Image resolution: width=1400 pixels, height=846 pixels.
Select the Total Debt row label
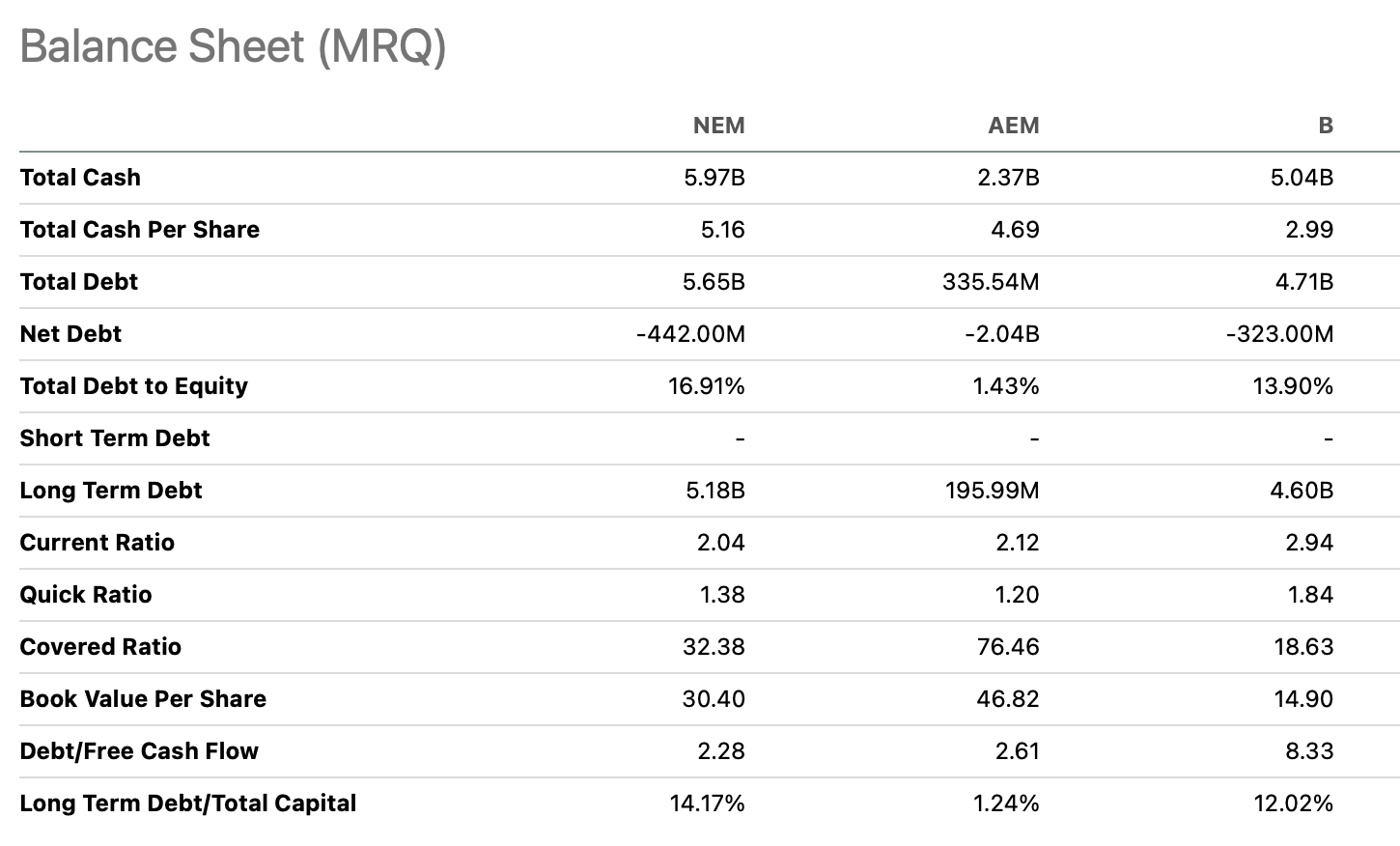tap(79, 282)
